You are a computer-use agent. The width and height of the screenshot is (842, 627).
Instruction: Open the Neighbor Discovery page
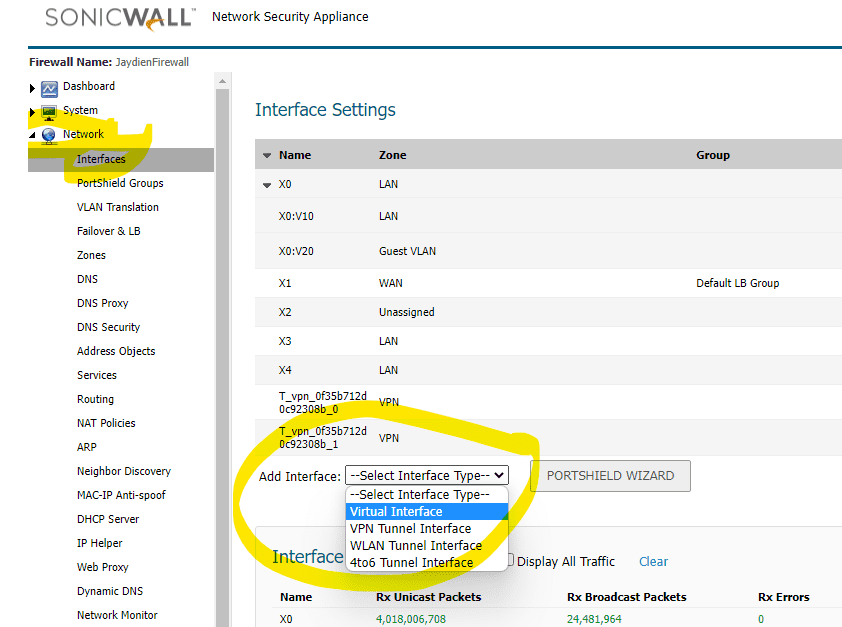(x=123, y=471)
